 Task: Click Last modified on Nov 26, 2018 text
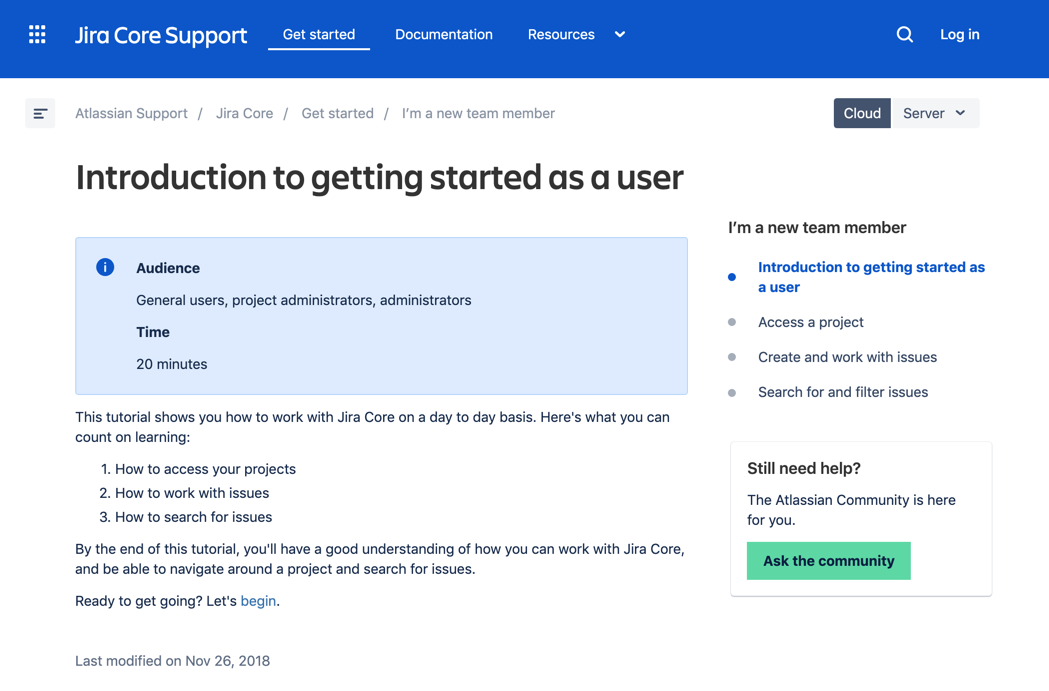173,661
